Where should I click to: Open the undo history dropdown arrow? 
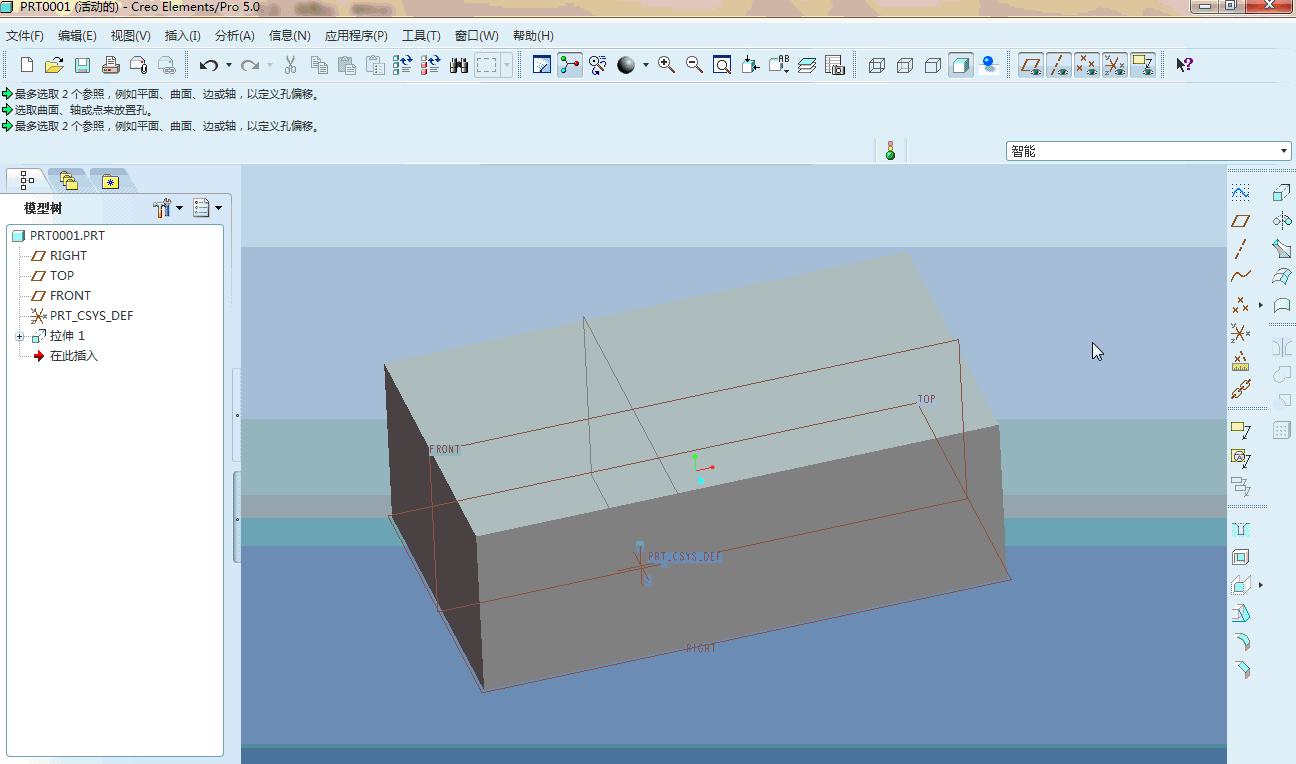click(x=228, y=65)
